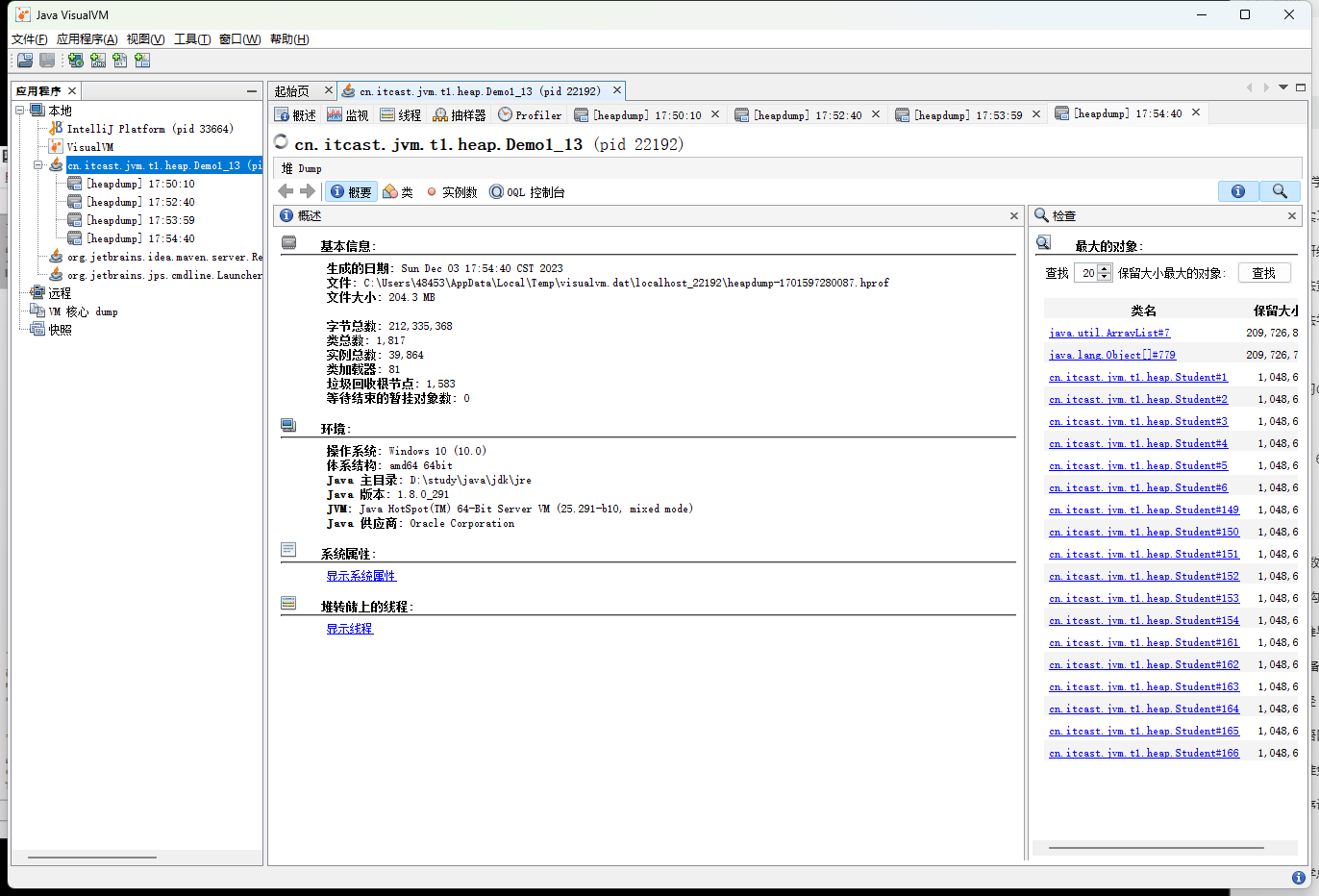The height and width of the screenshot is (896, 1319).
Task: Open the 文件(F) menu
Action: click(29, 39)
